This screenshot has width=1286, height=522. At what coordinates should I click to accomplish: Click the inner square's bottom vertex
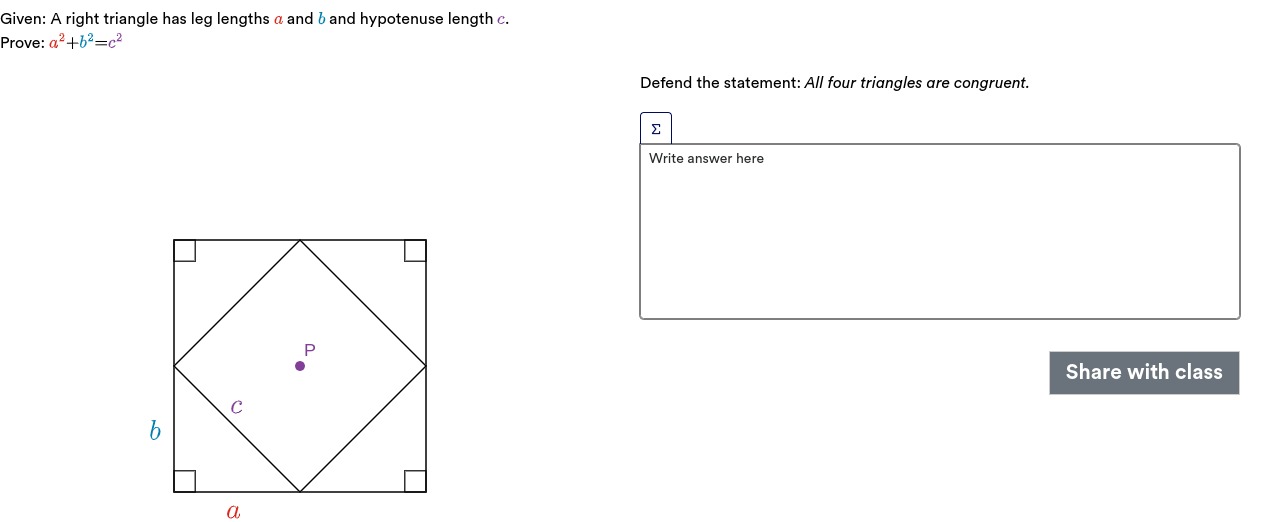point(300,492)
